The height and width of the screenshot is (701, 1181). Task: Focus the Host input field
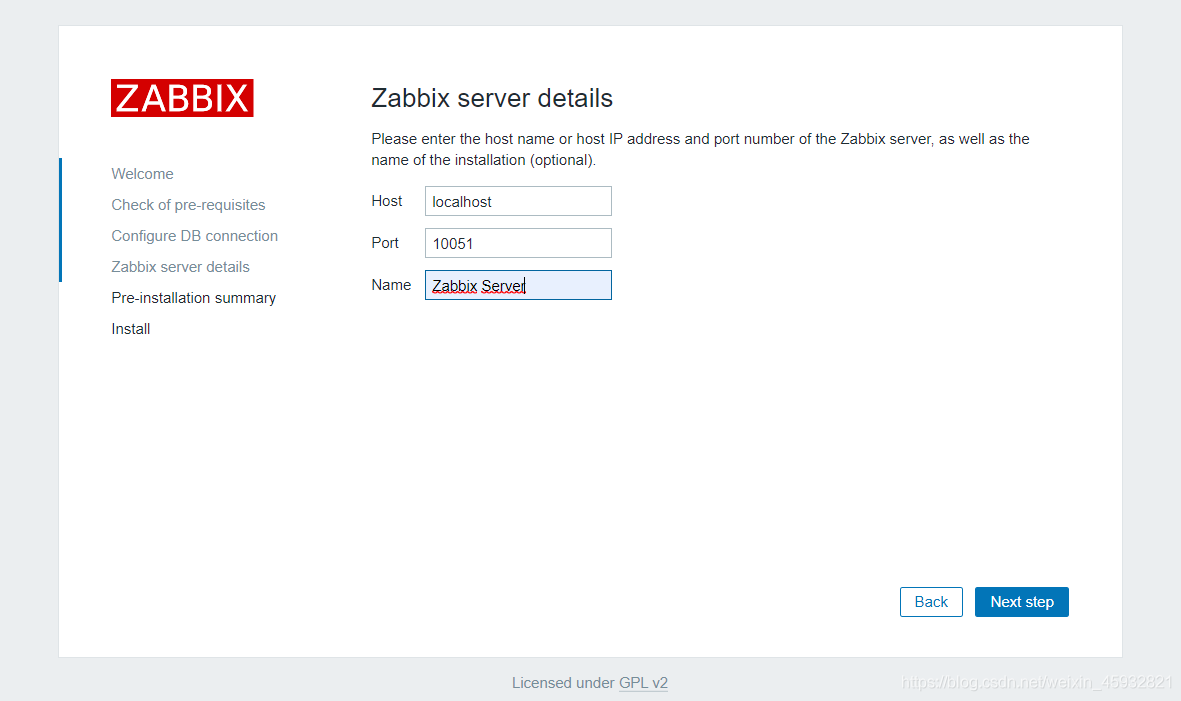click(518, 201)
